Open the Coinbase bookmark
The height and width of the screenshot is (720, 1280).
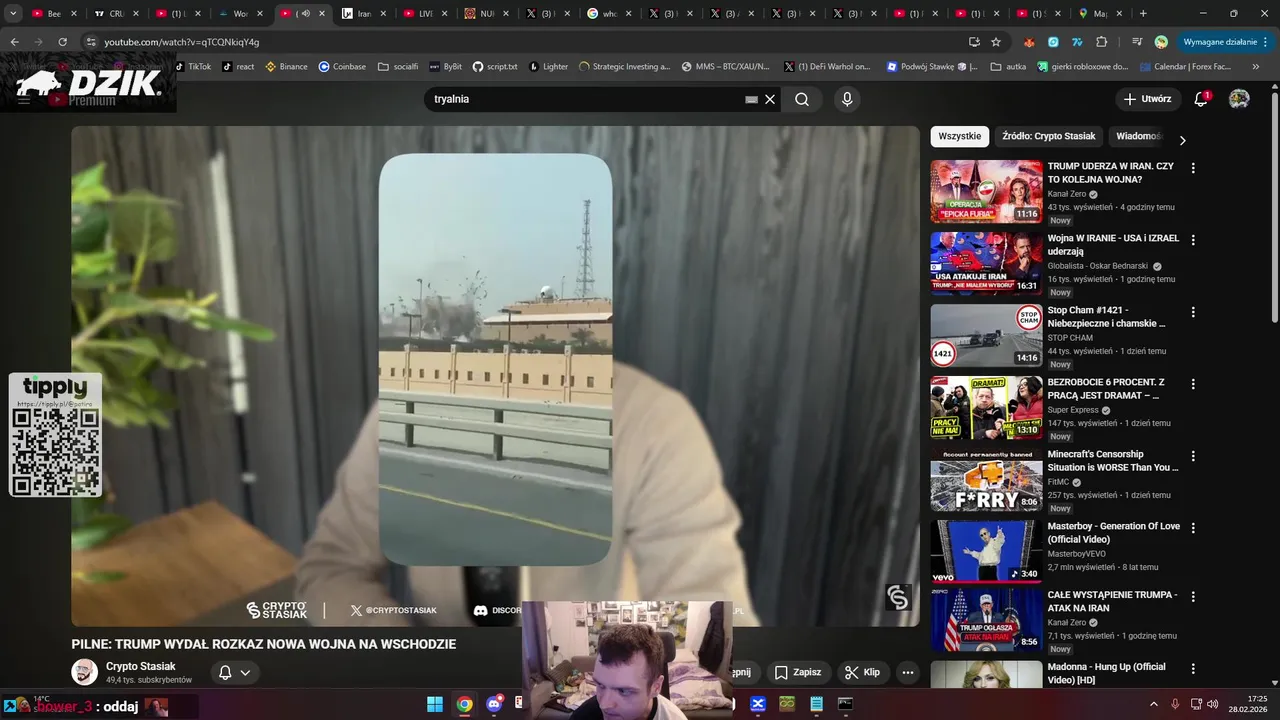click(x=342, y=67)
